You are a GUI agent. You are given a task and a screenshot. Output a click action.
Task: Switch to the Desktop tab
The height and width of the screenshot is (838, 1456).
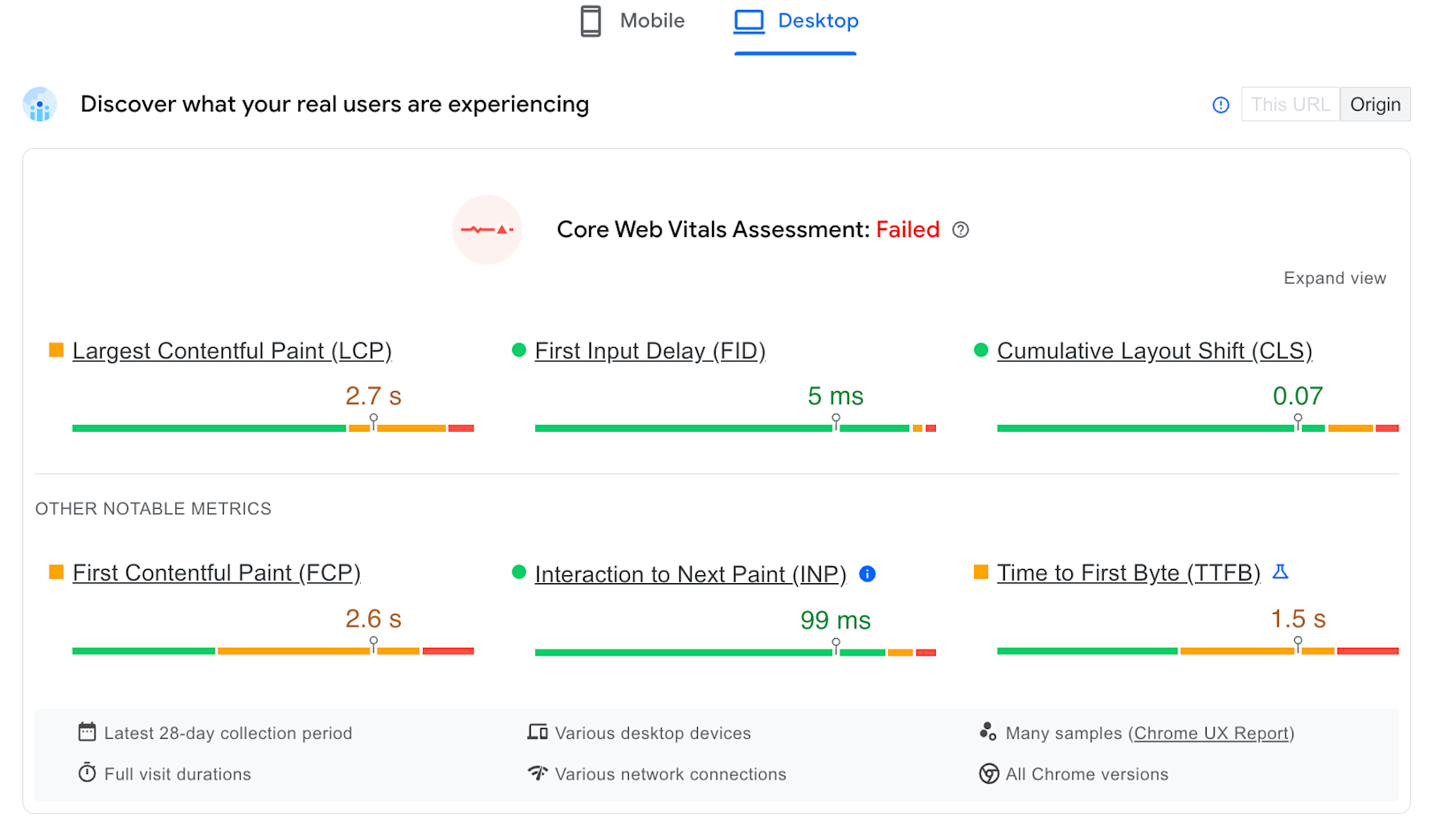click(x=795, y=20)
